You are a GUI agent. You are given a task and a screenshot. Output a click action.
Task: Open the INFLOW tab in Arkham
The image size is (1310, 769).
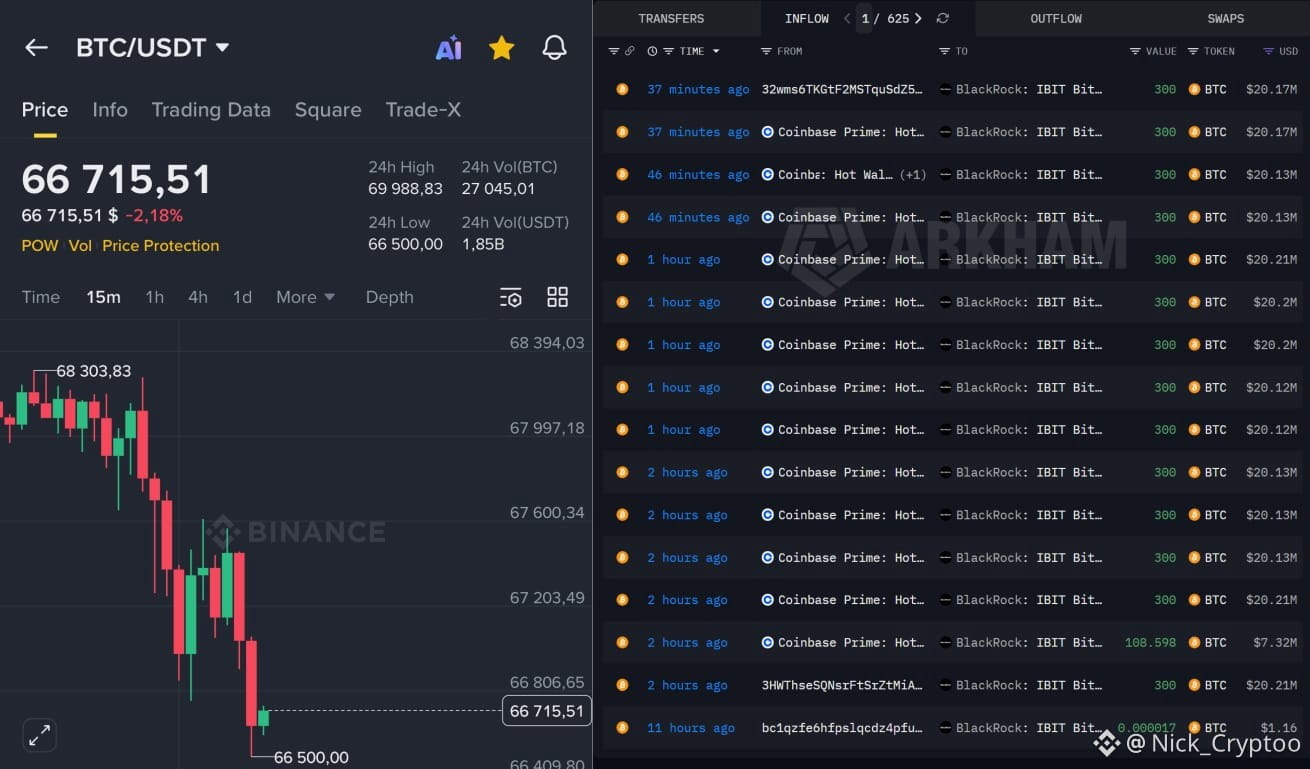807,19
